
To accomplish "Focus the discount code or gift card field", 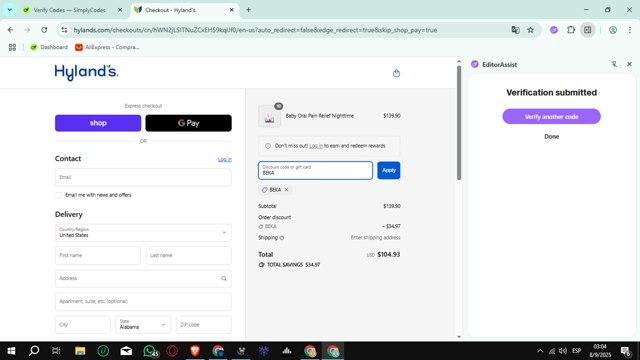I will (315, 170).
